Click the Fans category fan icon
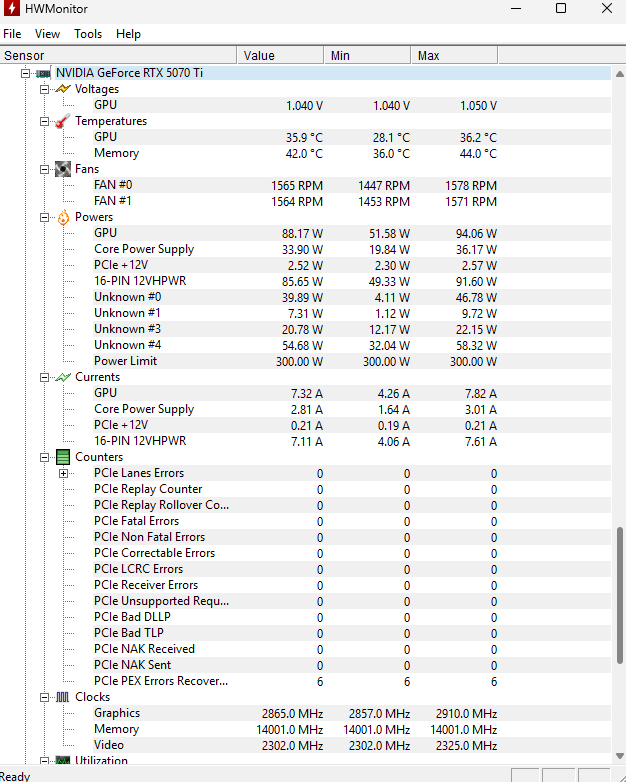The width and height of the screenshot is (626, 782). click(x=62, y=169)
